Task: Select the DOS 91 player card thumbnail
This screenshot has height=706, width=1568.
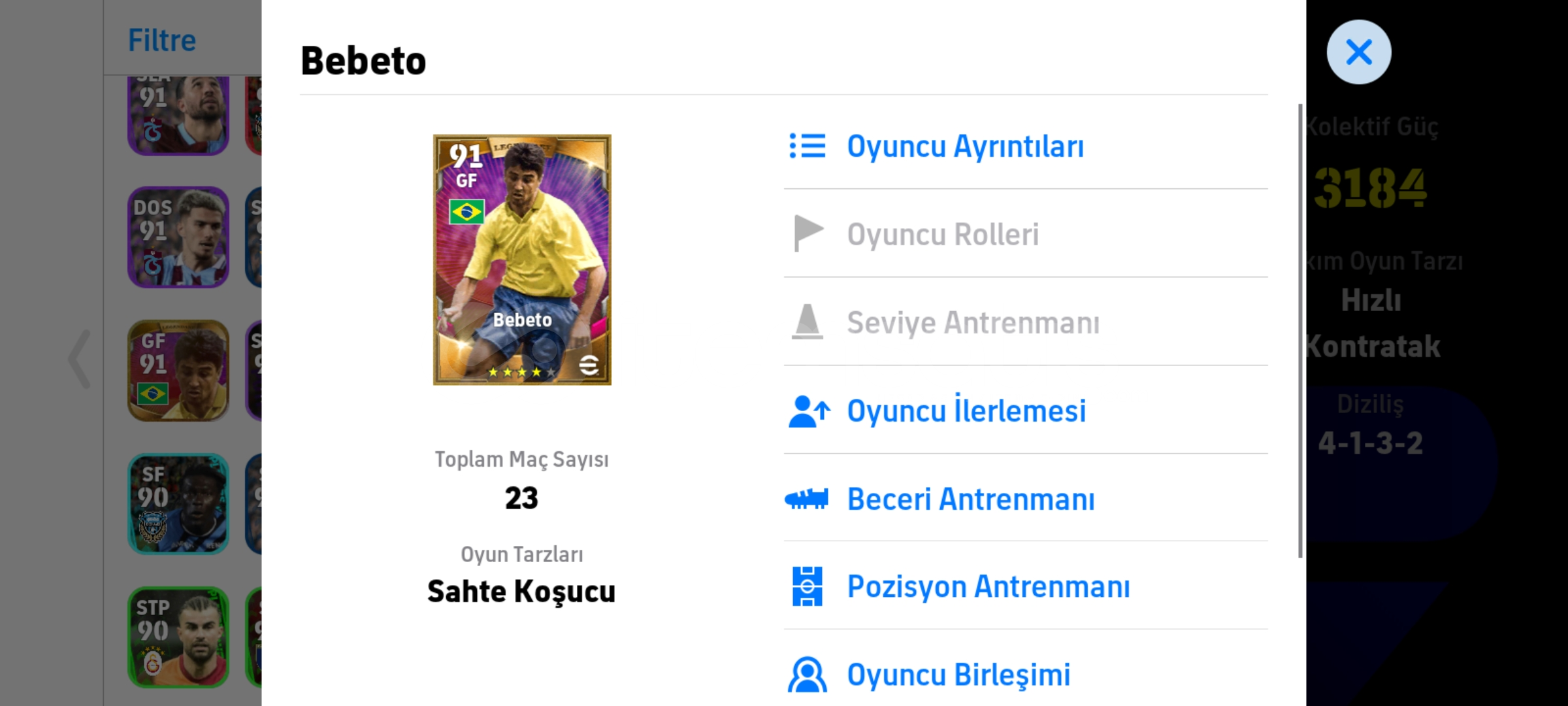Action: (178, 237)
